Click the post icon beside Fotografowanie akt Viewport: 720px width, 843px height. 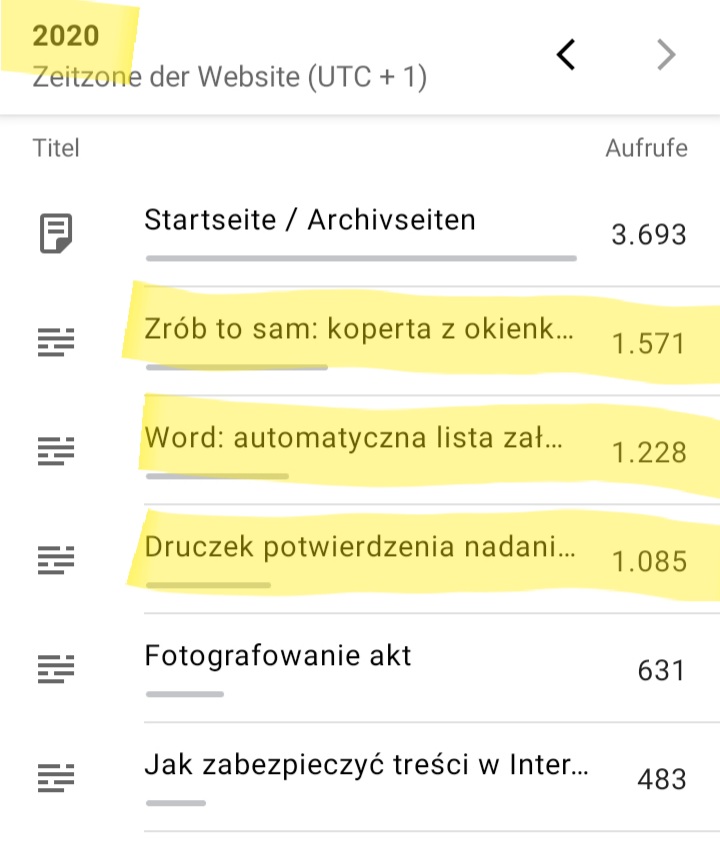click(55, 670)
